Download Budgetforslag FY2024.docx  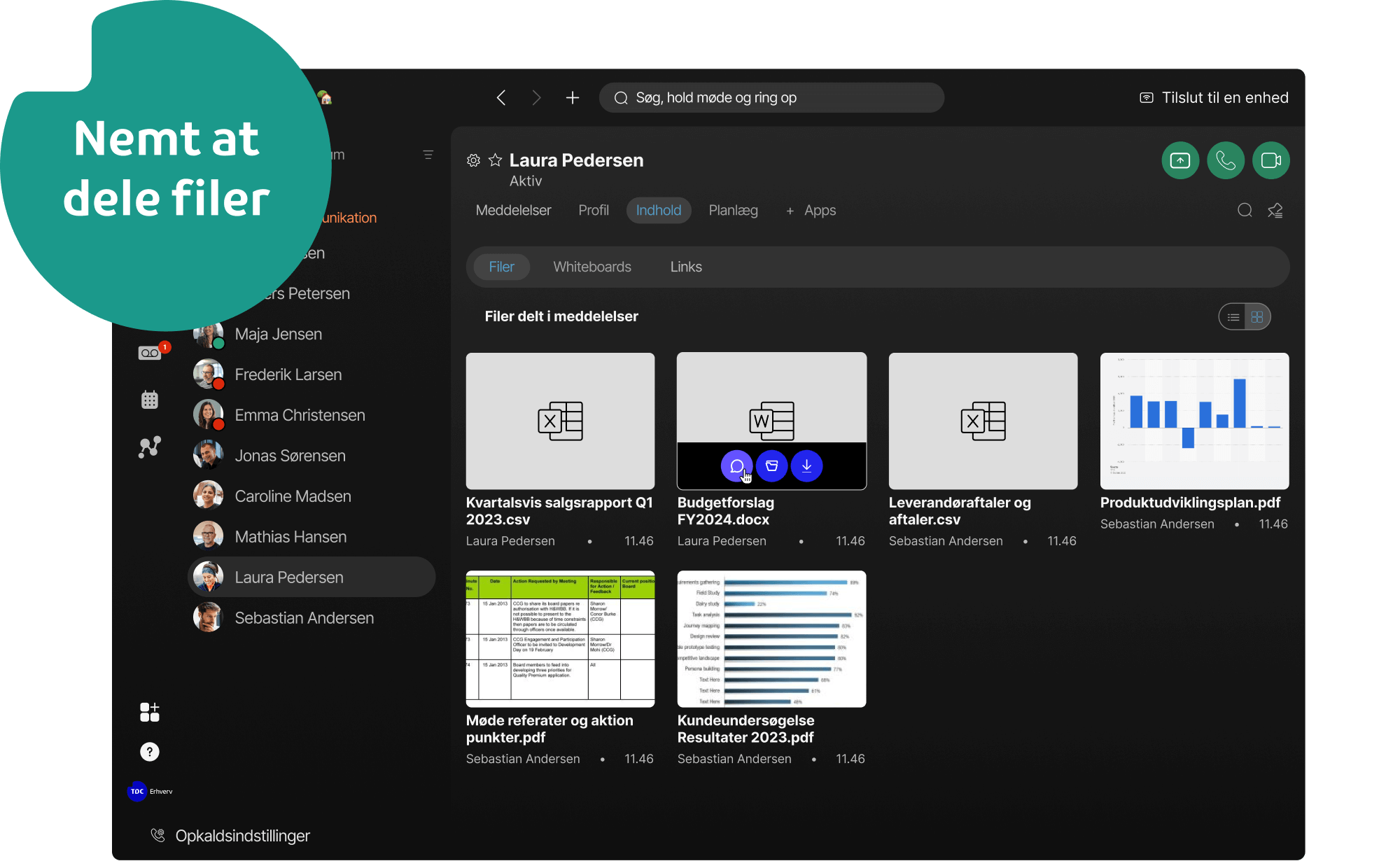point(807,466)
